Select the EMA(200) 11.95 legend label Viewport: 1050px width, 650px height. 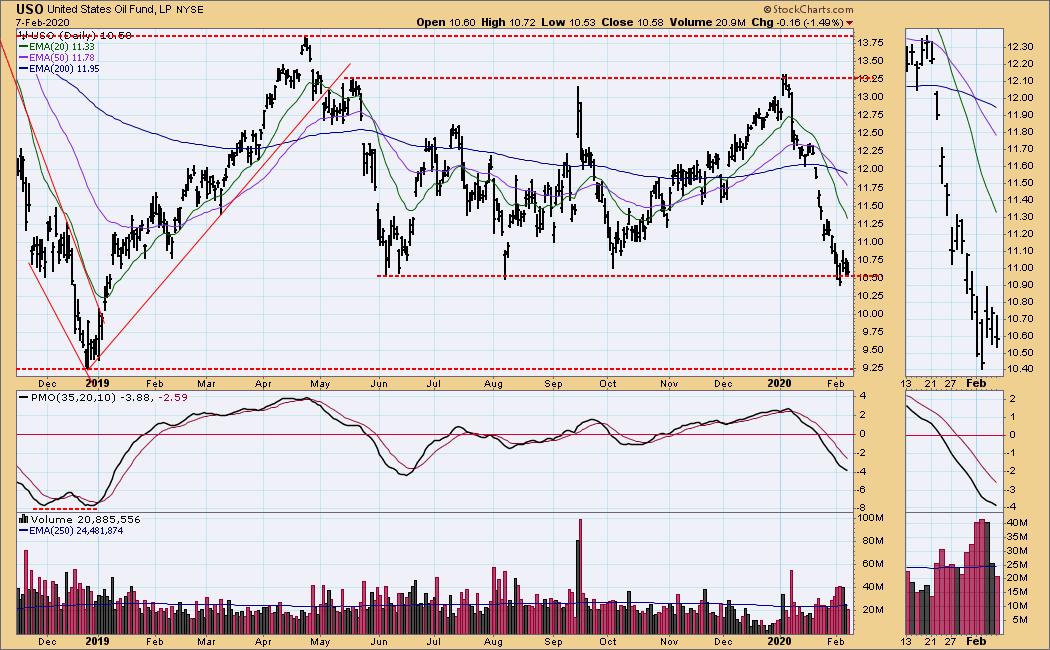64,68
